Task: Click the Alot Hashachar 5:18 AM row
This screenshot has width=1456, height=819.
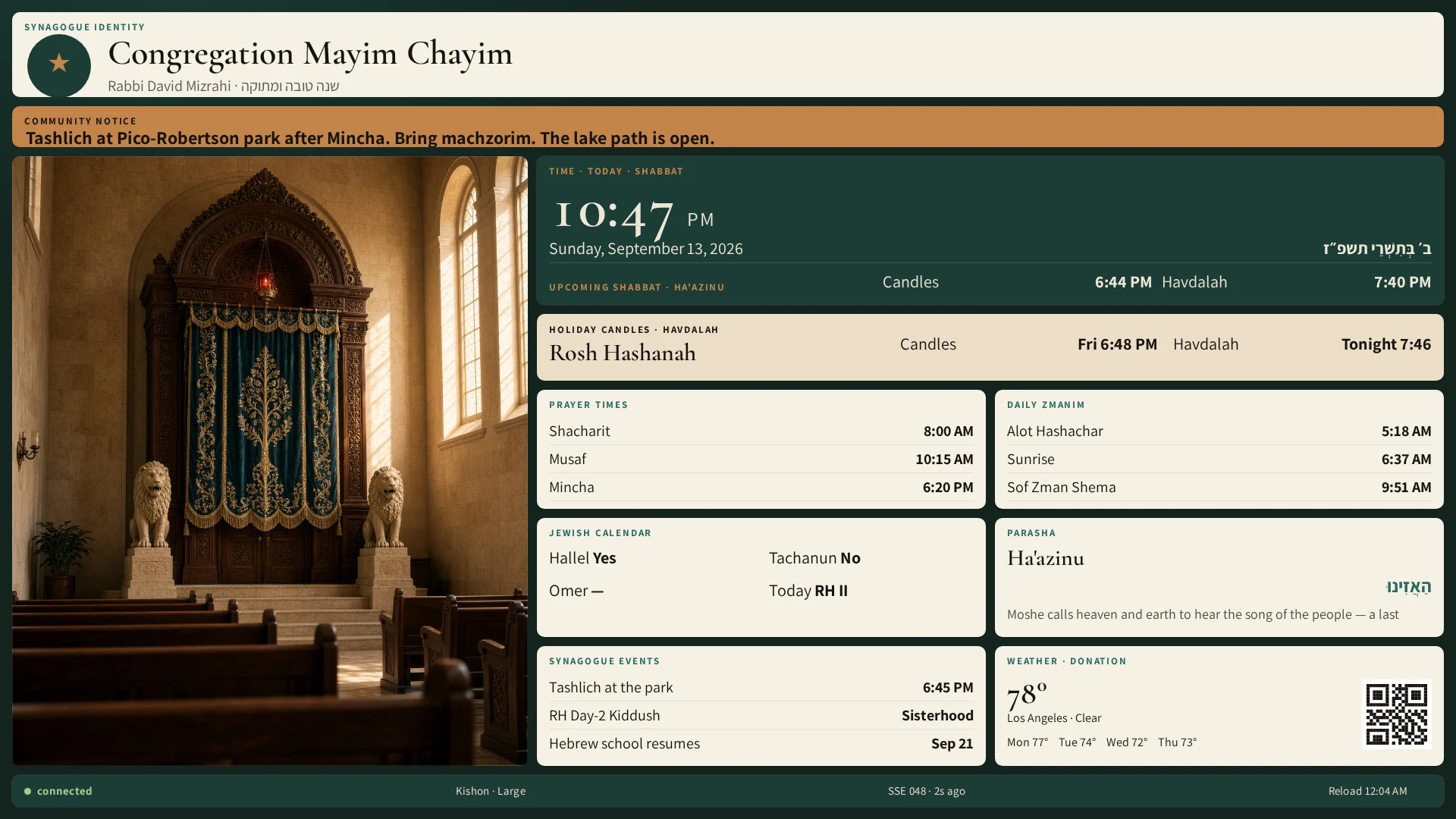Action: [x=1219, y=431]
